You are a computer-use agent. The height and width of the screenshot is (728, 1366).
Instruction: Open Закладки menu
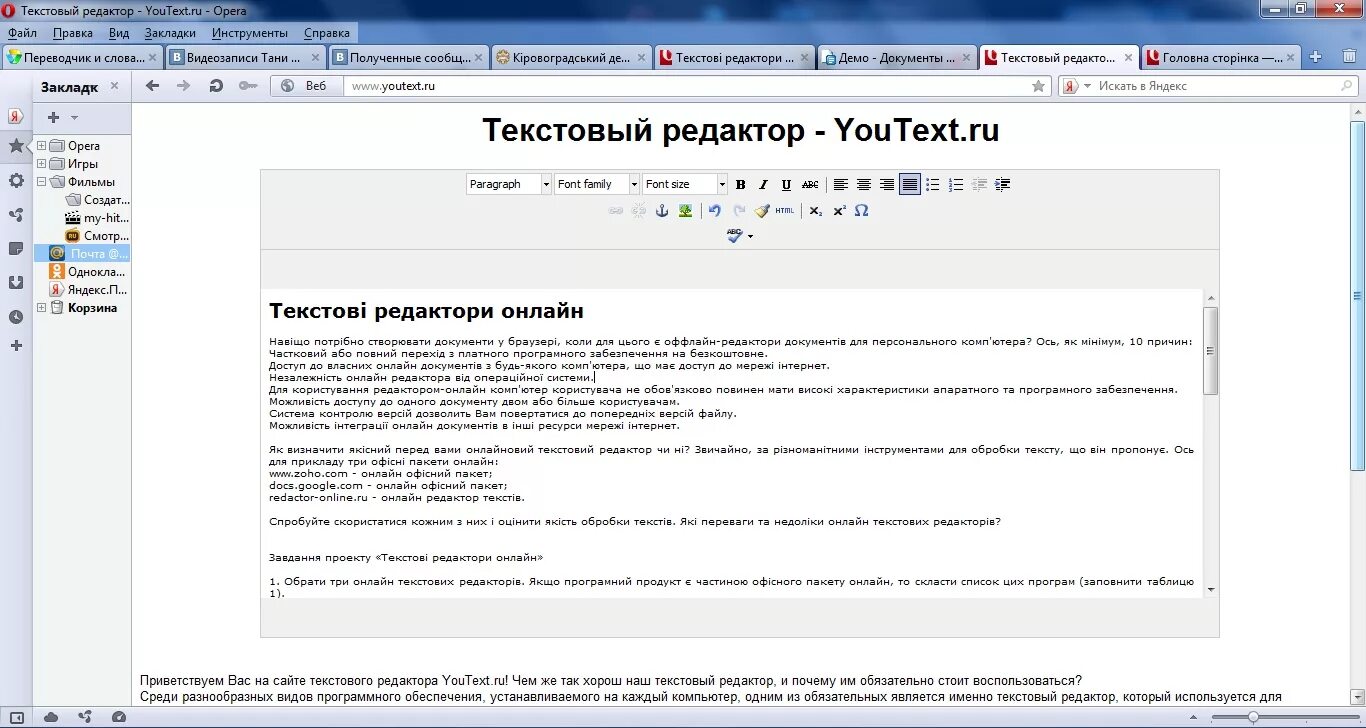[170, 33]
